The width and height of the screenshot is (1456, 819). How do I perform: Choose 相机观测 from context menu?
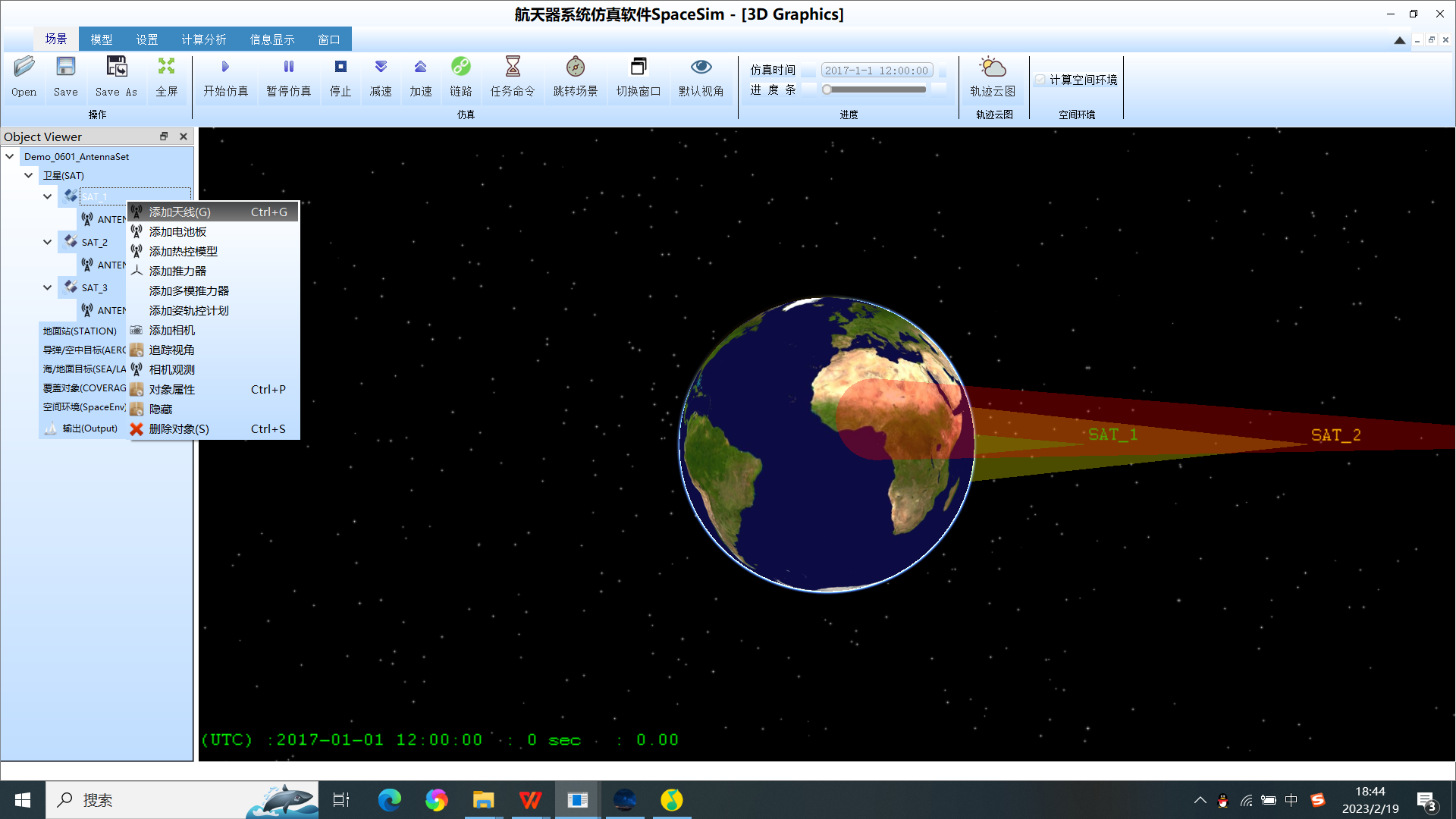214,369
